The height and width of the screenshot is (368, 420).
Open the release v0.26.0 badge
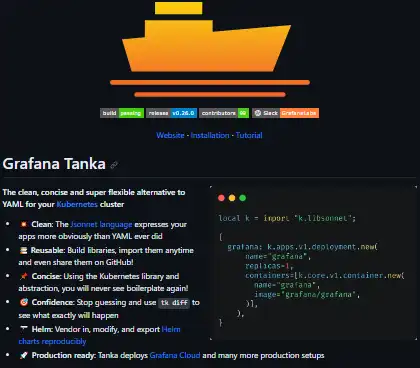[171, 113]
